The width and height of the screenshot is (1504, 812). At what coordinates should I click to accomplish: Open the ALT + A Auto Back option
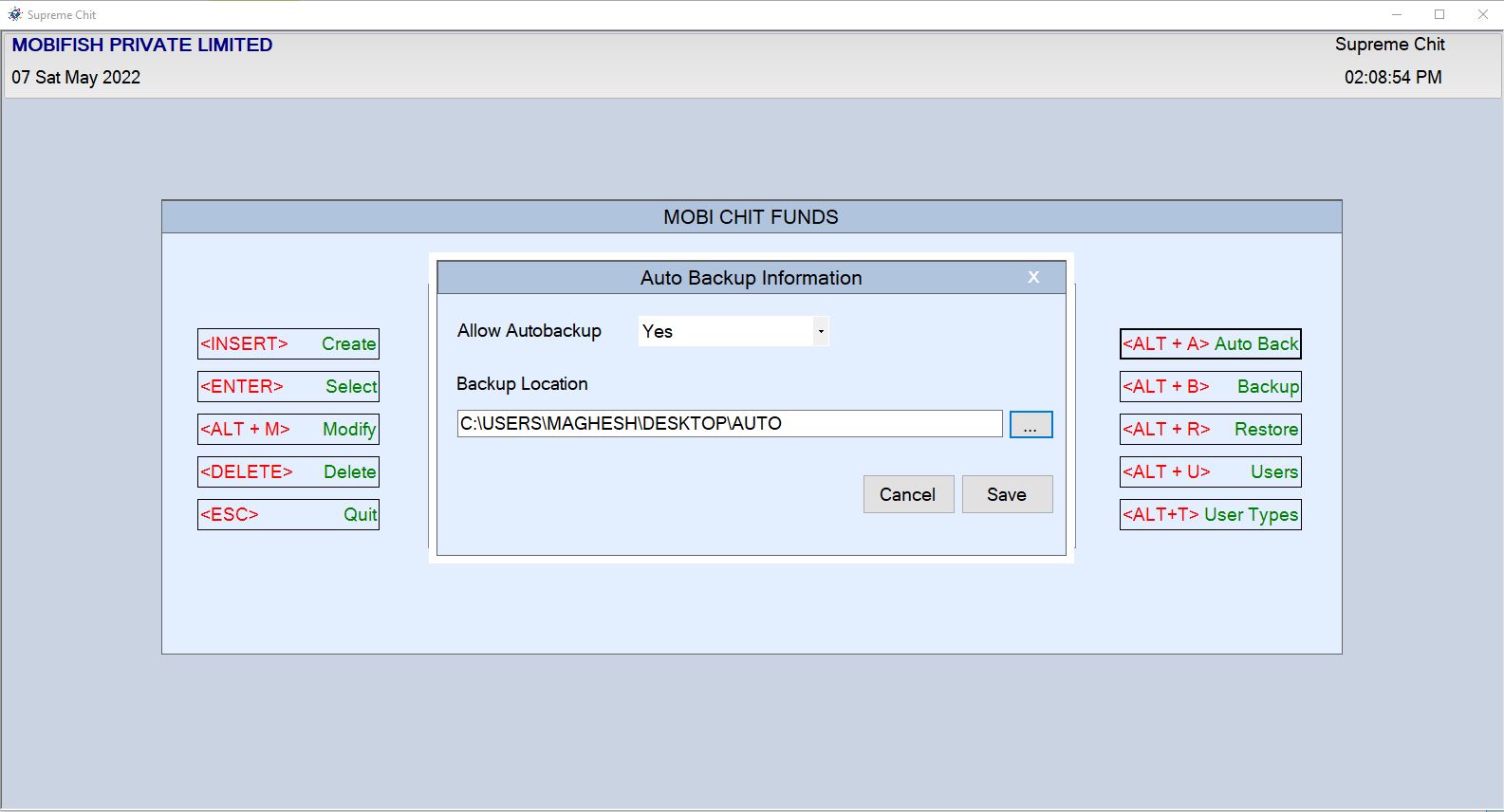tap(1211, 343)
